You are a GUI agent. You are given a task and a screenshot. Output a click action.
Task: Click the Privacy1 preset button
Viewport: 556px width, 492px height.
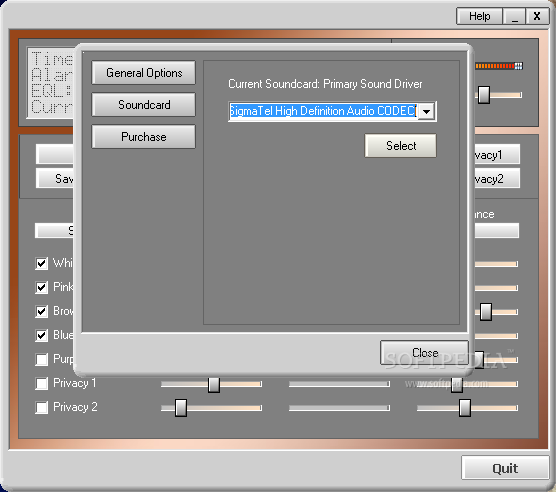point(497,155)
